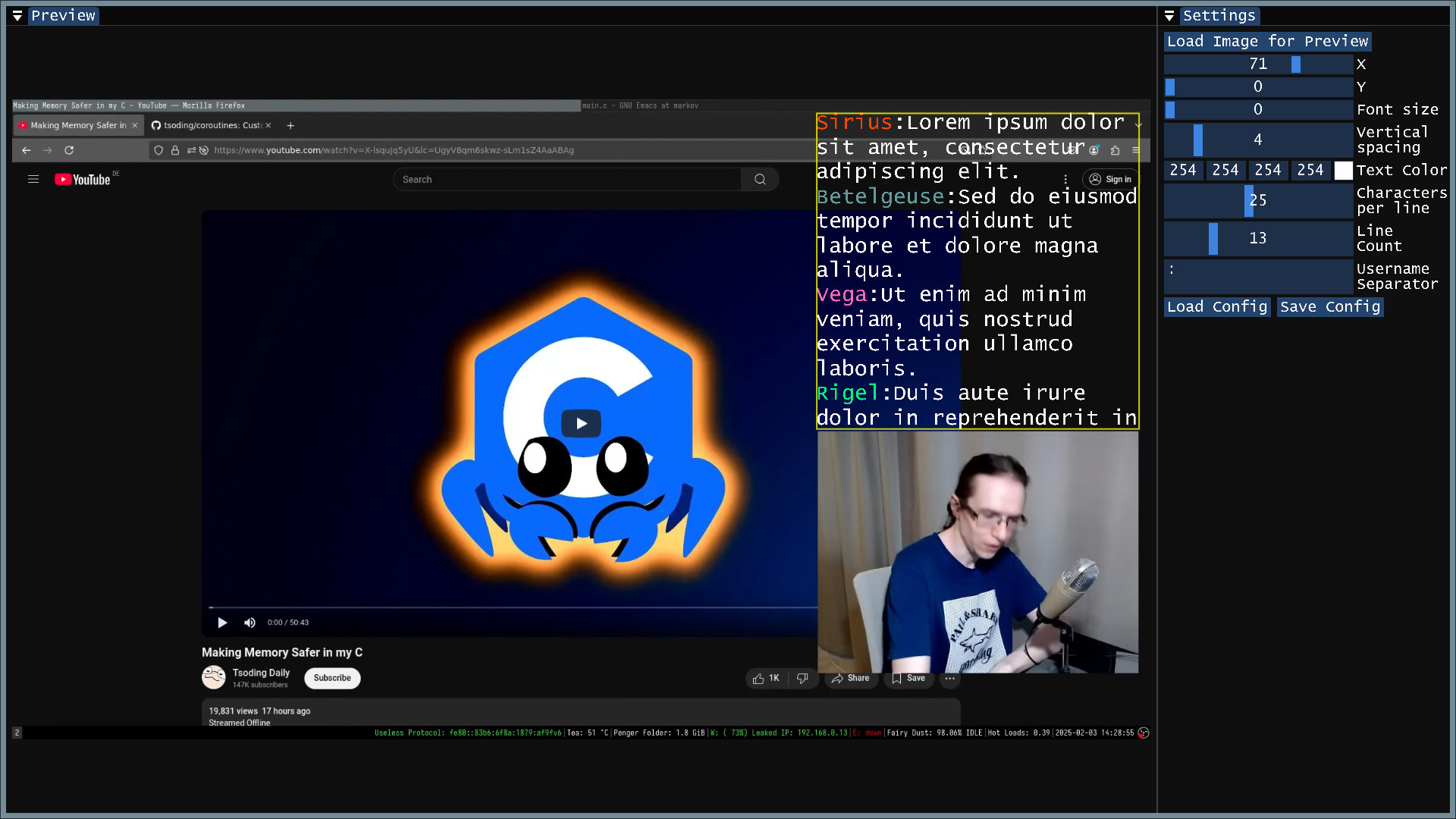
Task: Click the thumbs up like icon
Action: coord(758,679)
